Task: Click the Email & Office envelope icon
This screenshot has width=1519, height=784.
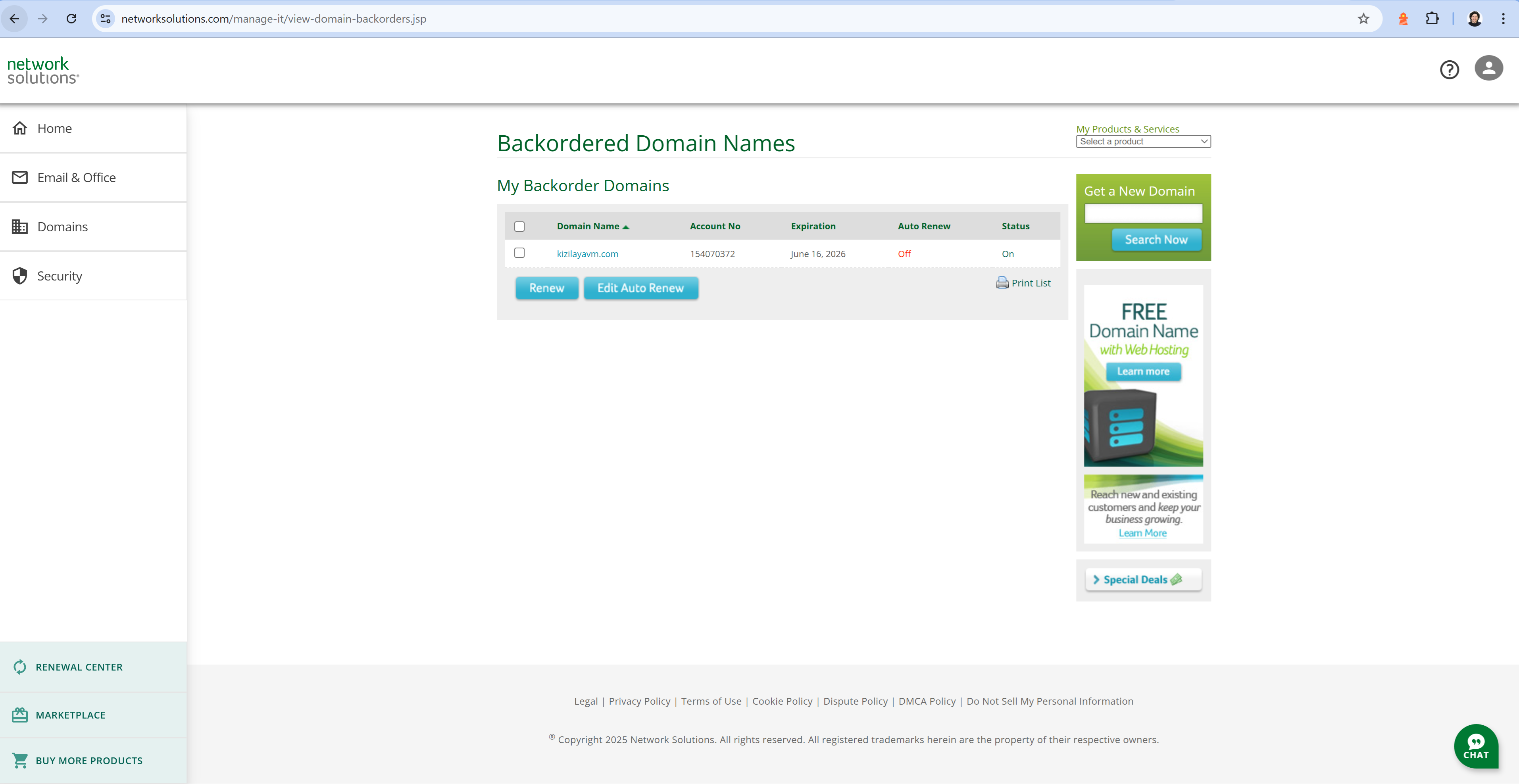Action: [x=20, y=177]
